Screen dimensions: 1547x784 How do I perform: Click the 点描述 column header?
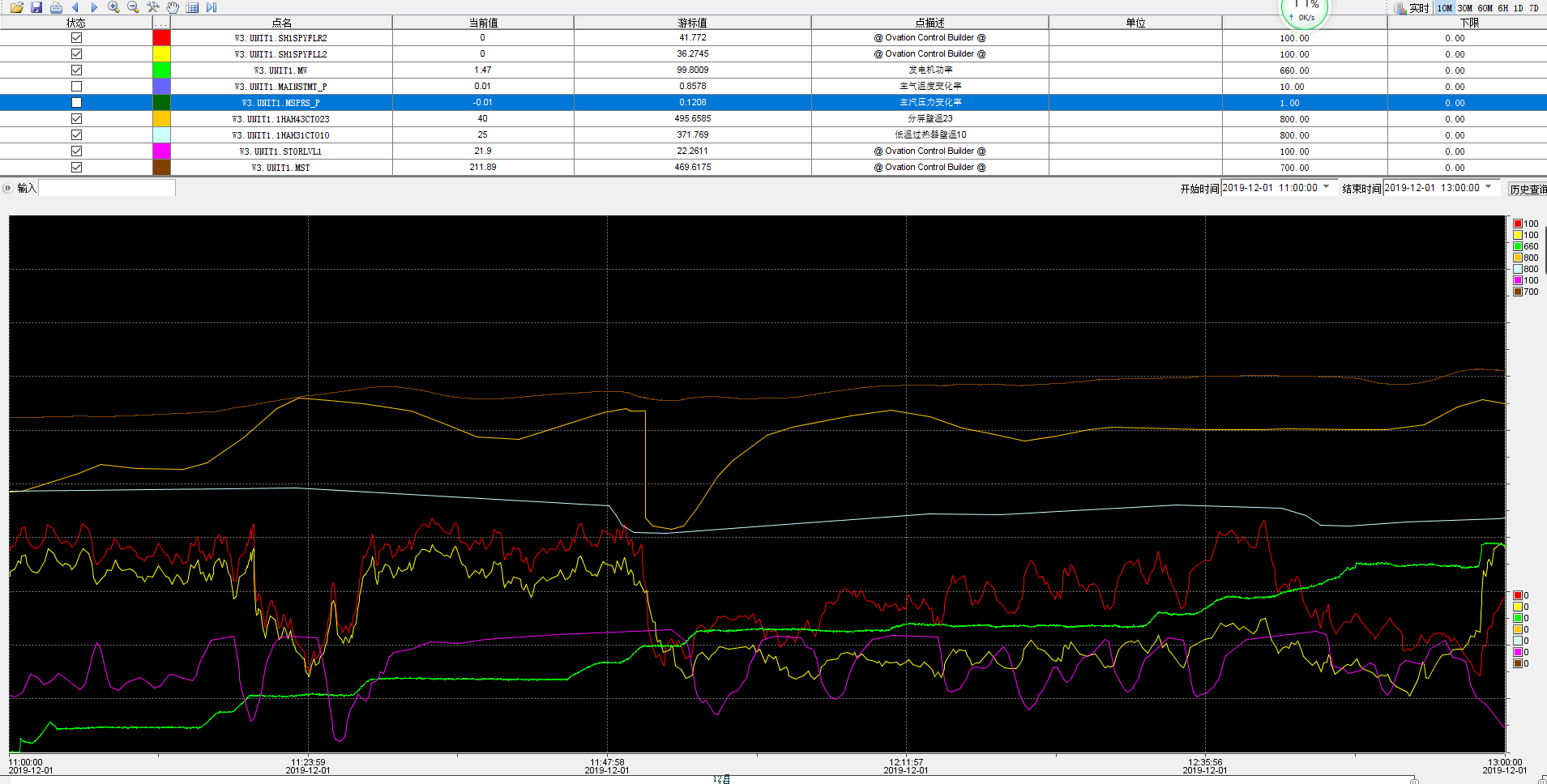click(x=930, y=23)
